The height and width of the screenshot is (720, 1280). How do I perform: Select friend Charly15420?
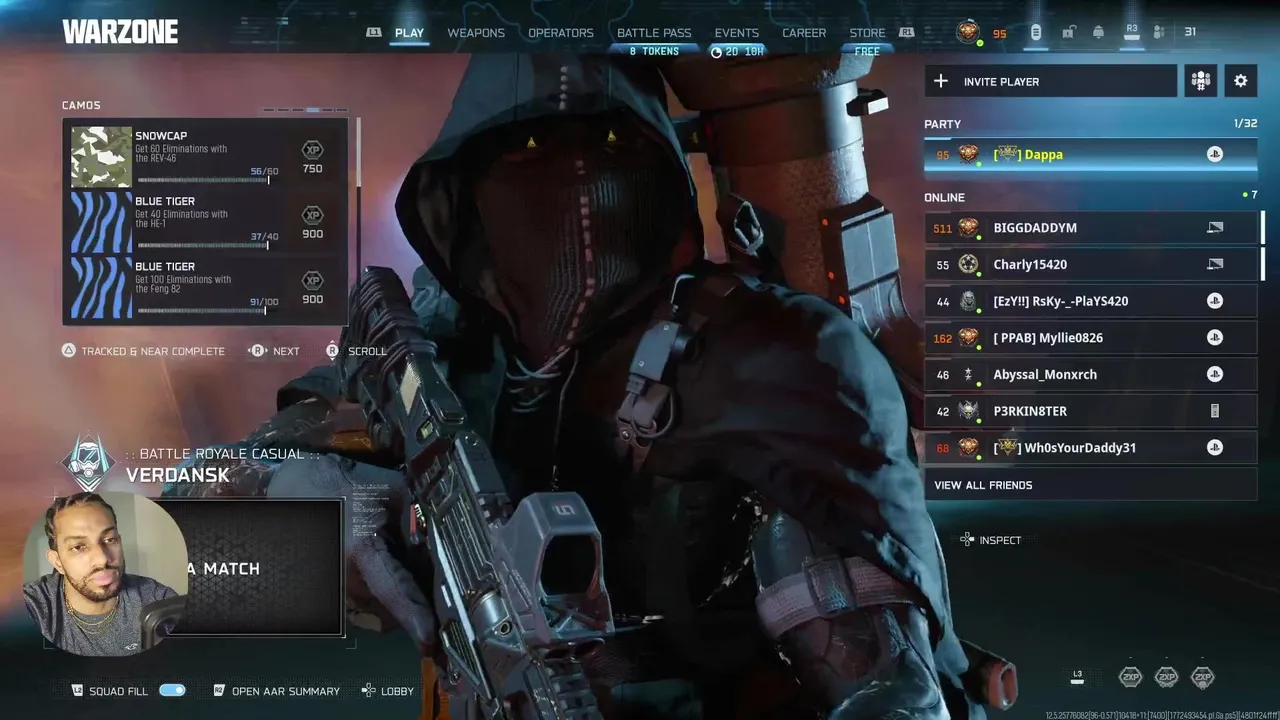coord(1090,265)
